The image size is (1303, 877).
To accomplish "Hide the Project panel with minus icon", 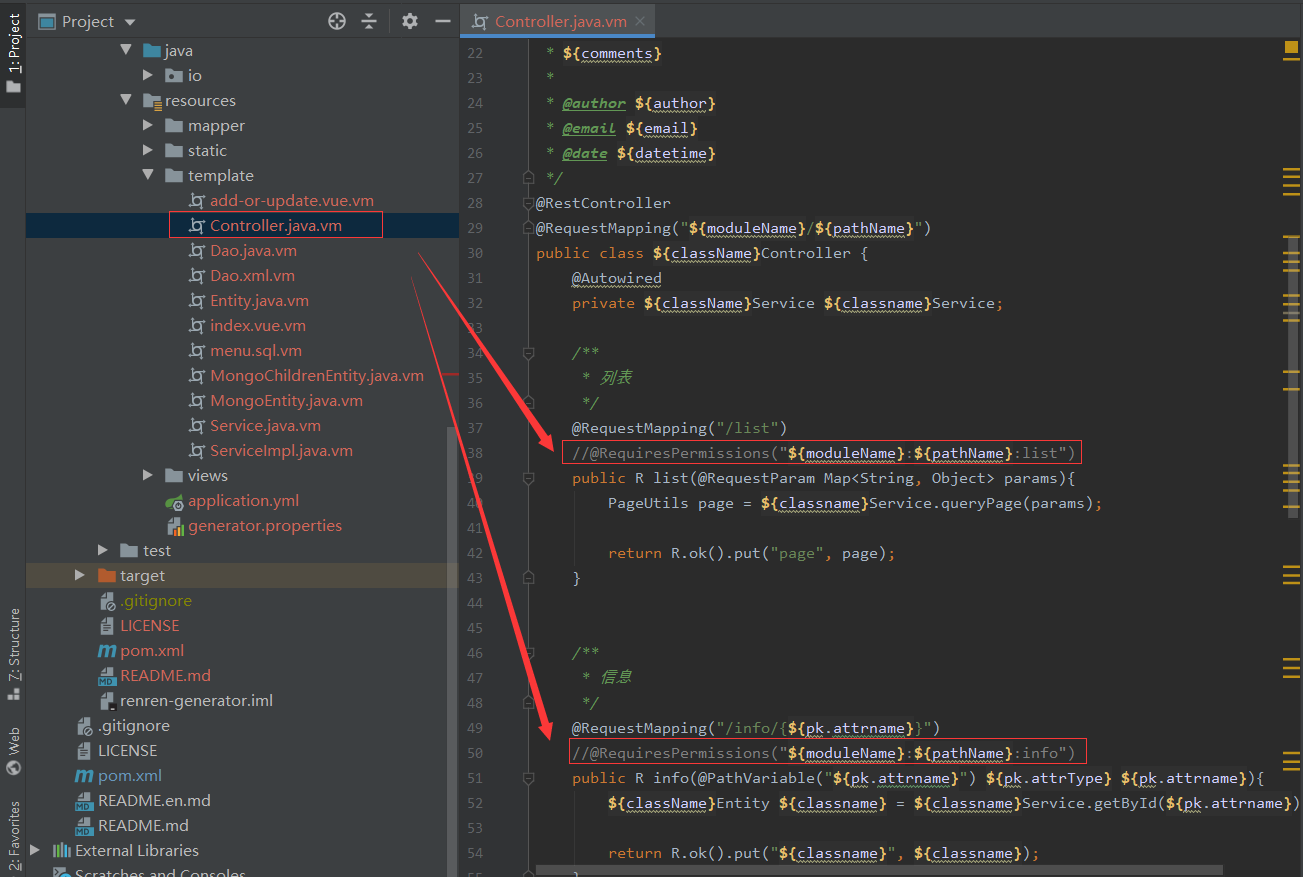I will click(x=443, y=21).
